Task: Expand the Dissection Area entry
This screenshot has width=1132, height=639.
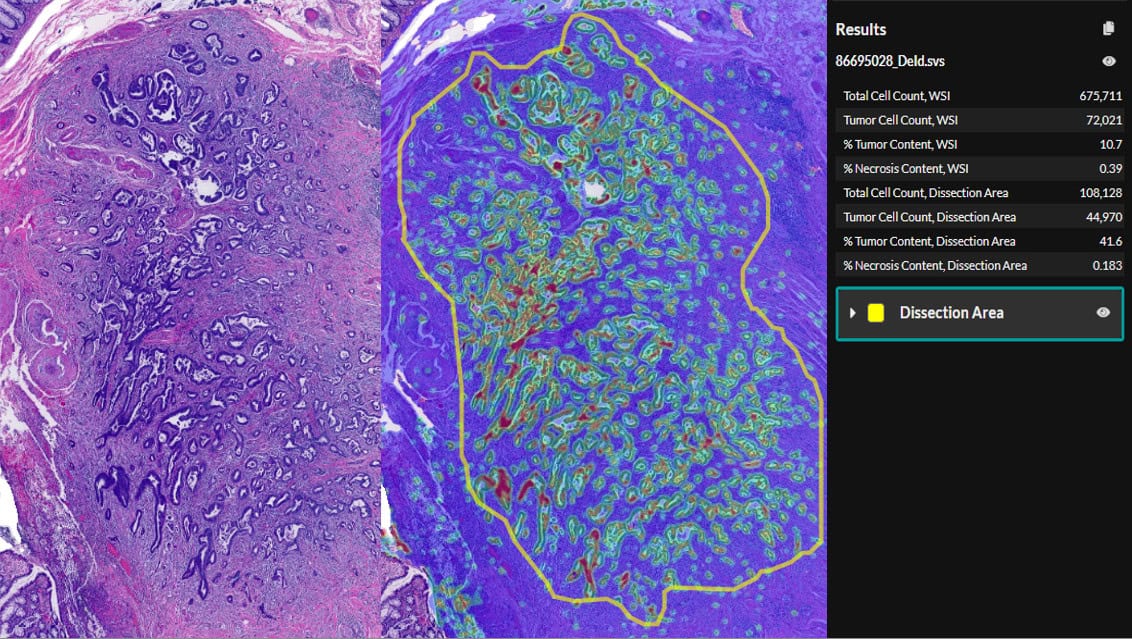Action: click(x=853, y=313)
